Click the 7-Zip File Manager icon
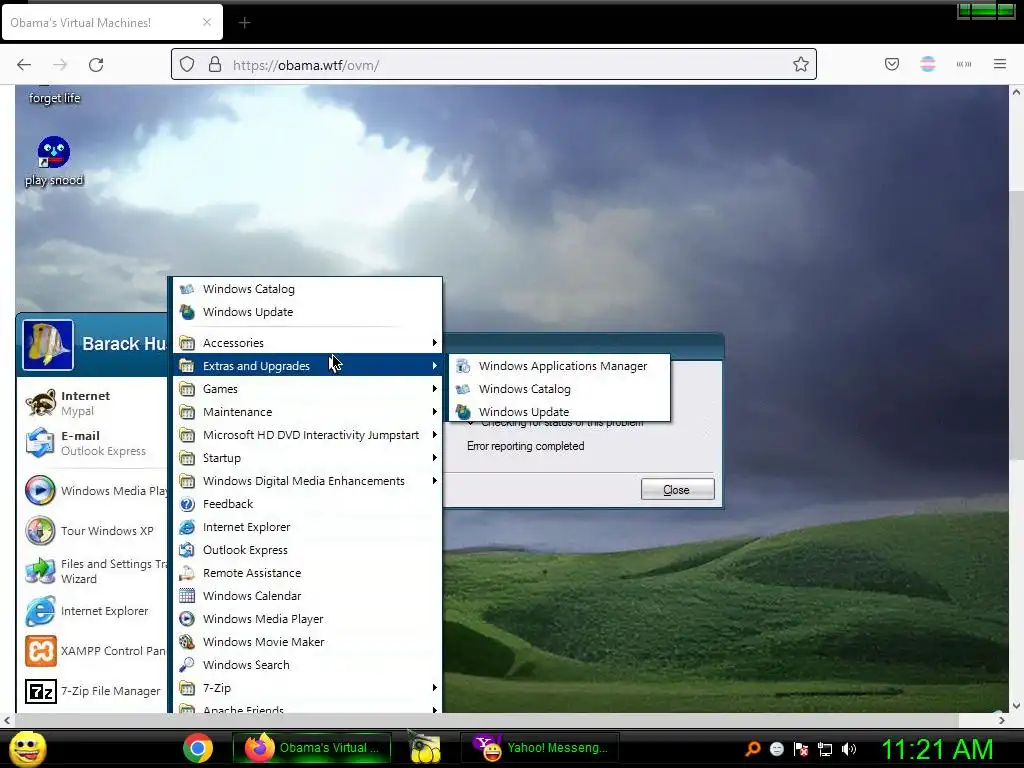Image resolution: width=1024 pixels, height=768 pixels. [40, 691]
